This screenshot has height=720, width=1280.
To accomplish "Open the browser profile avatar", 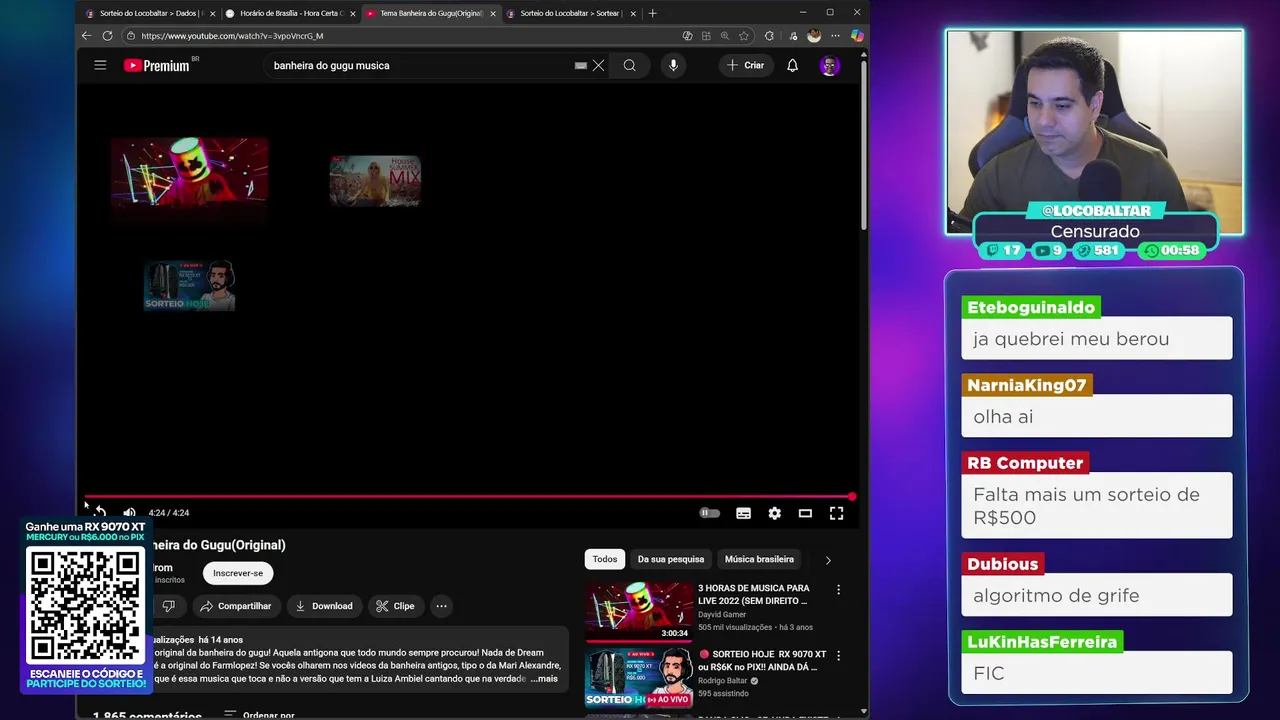I will point(814,36).
